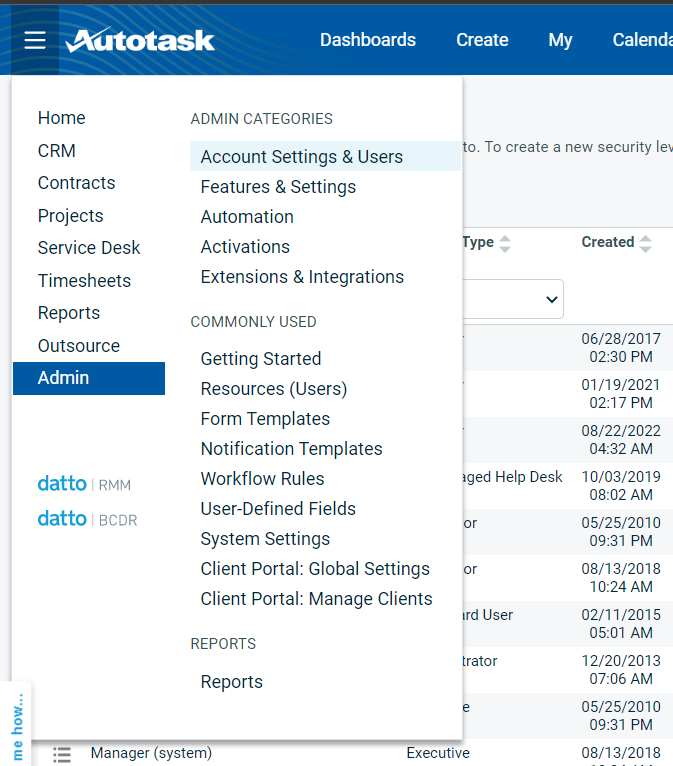The width and height of the screenshot is (673, 766).
Task: Open the Dashboards menu
Action: tap(368, 40)
